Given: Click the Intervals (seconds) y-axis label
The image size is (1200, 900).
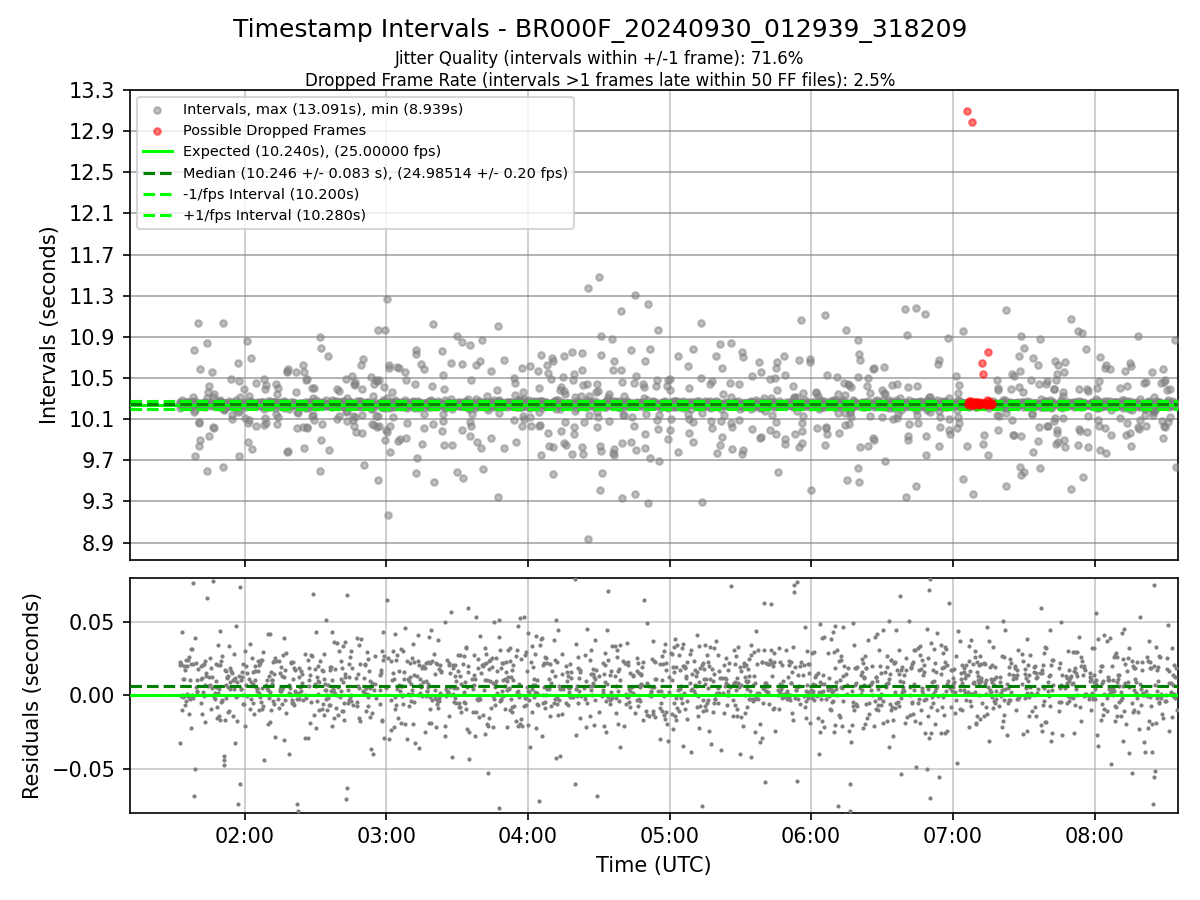Looking at the screenshot, I should [49, 325].
